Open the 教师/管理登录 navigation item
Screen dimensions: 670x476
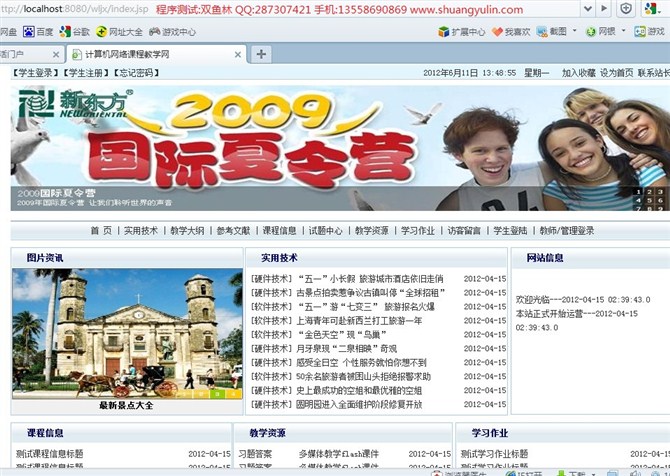pos(567,231)
